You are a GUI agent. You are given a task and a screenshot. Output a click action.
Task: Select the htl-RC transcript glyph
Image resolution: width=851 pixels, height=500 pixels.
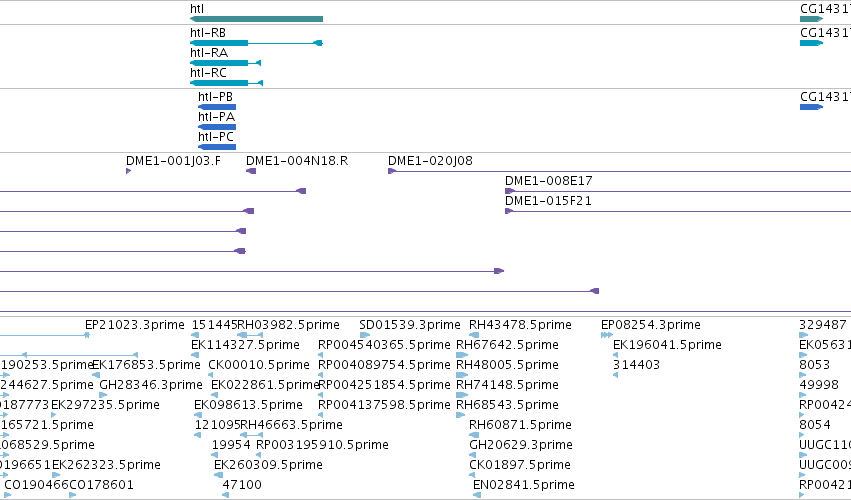(226, 83)
